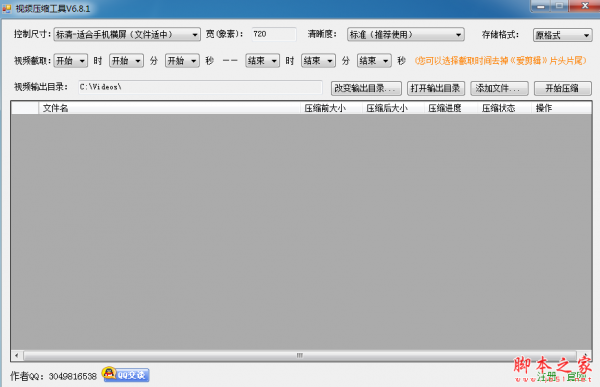Click the 压缩状态 column header
This screenshot has width=600, height=387.
pos(504,108)
